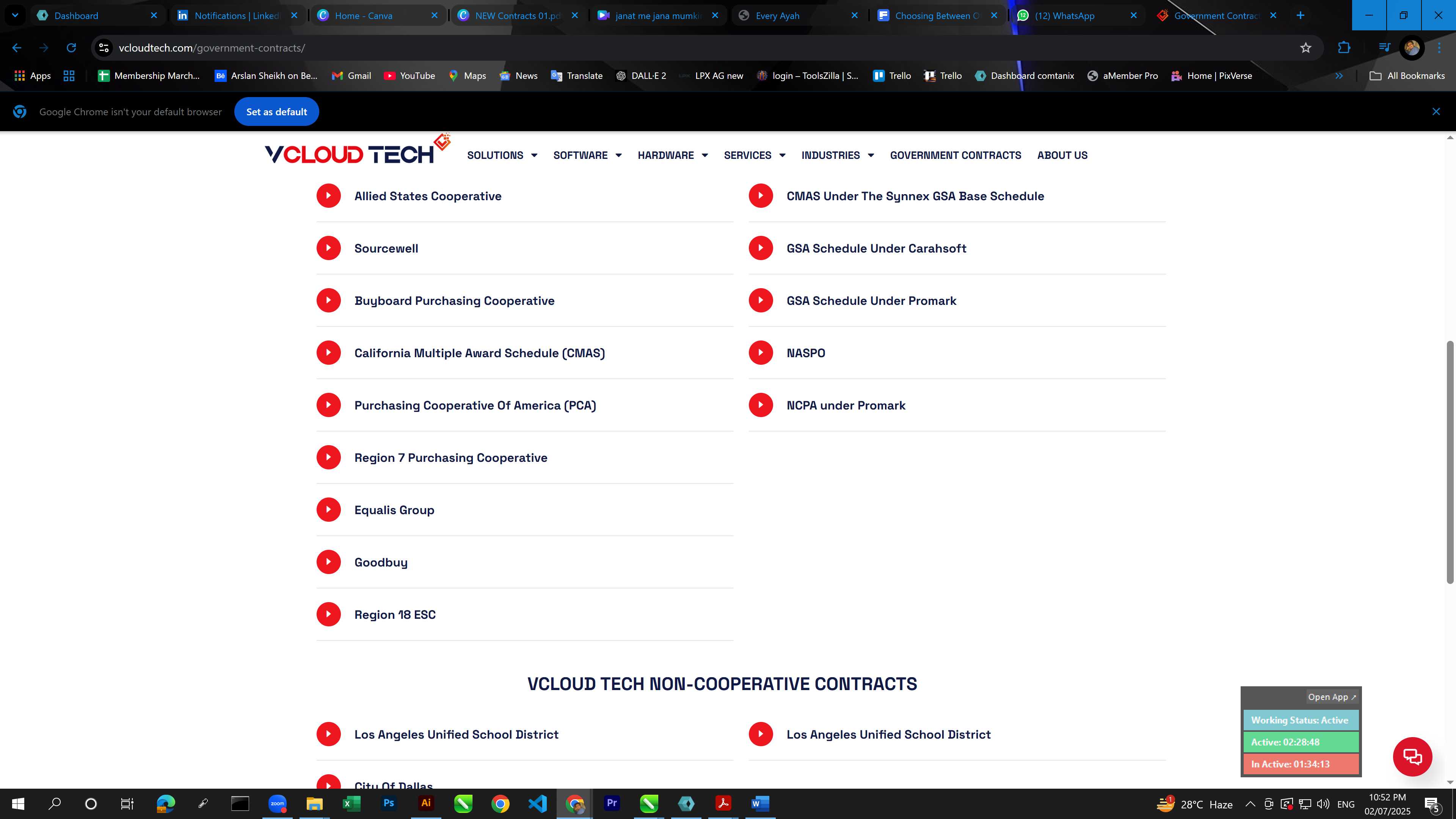
Task: Open Premiere Pro from the taskbar
Action: [612, 803]
